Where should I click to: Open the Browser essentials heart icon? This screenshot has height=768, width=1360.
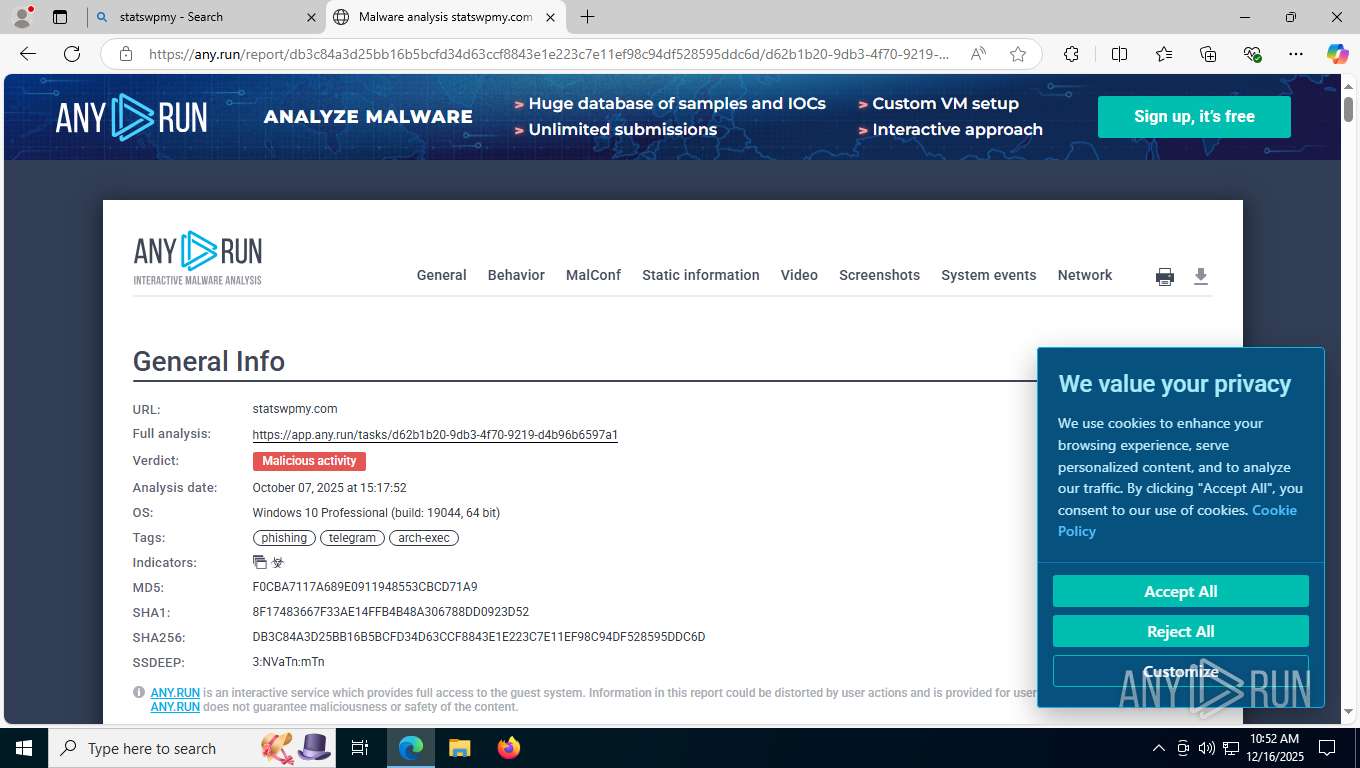[x=1252, y=54]
